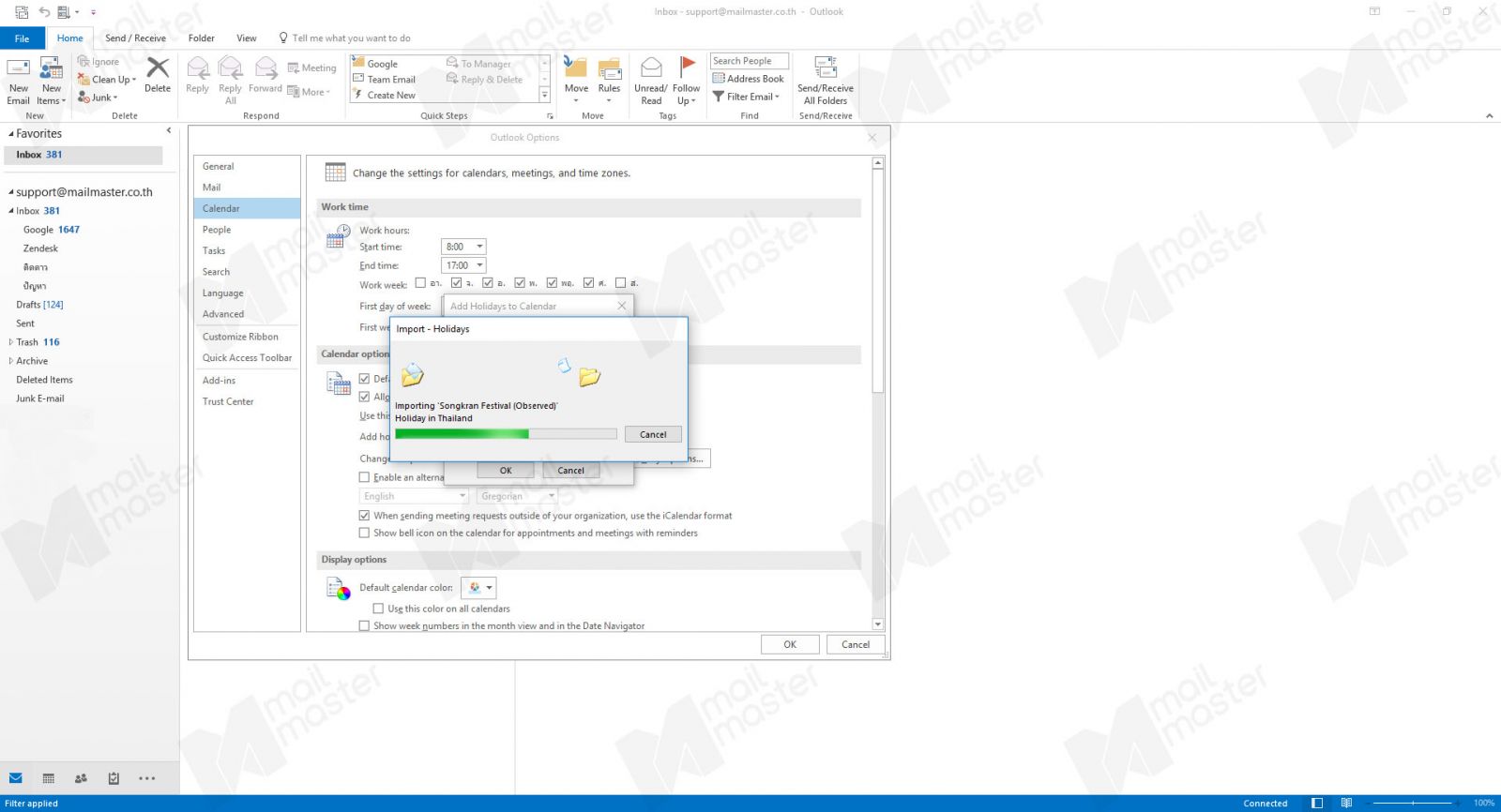
Task: Toggle the Monday work week checkbox
Action: click(x=456, y=282)
